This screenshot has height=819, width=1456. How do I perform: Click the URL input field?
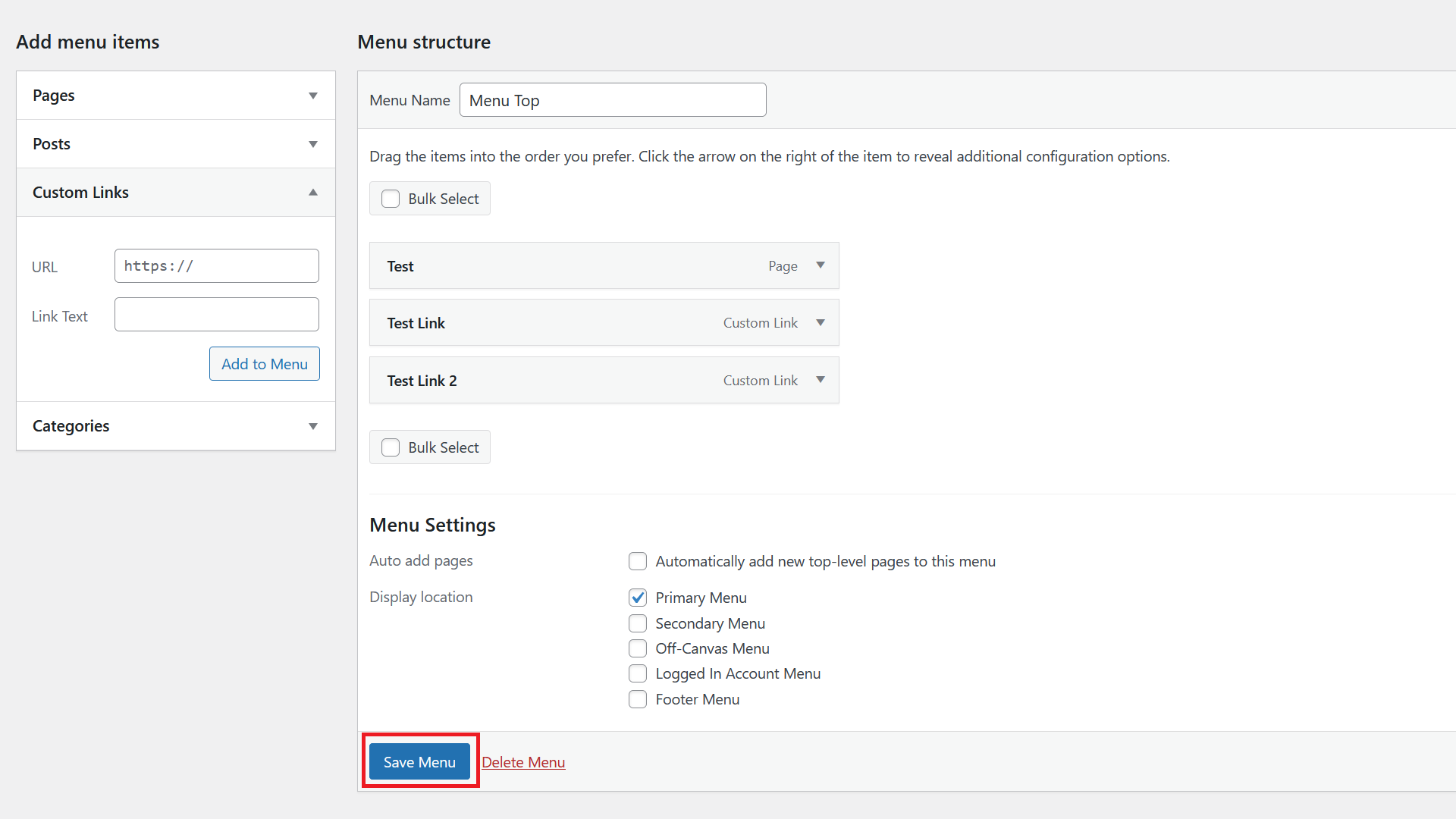coord(217,265)
